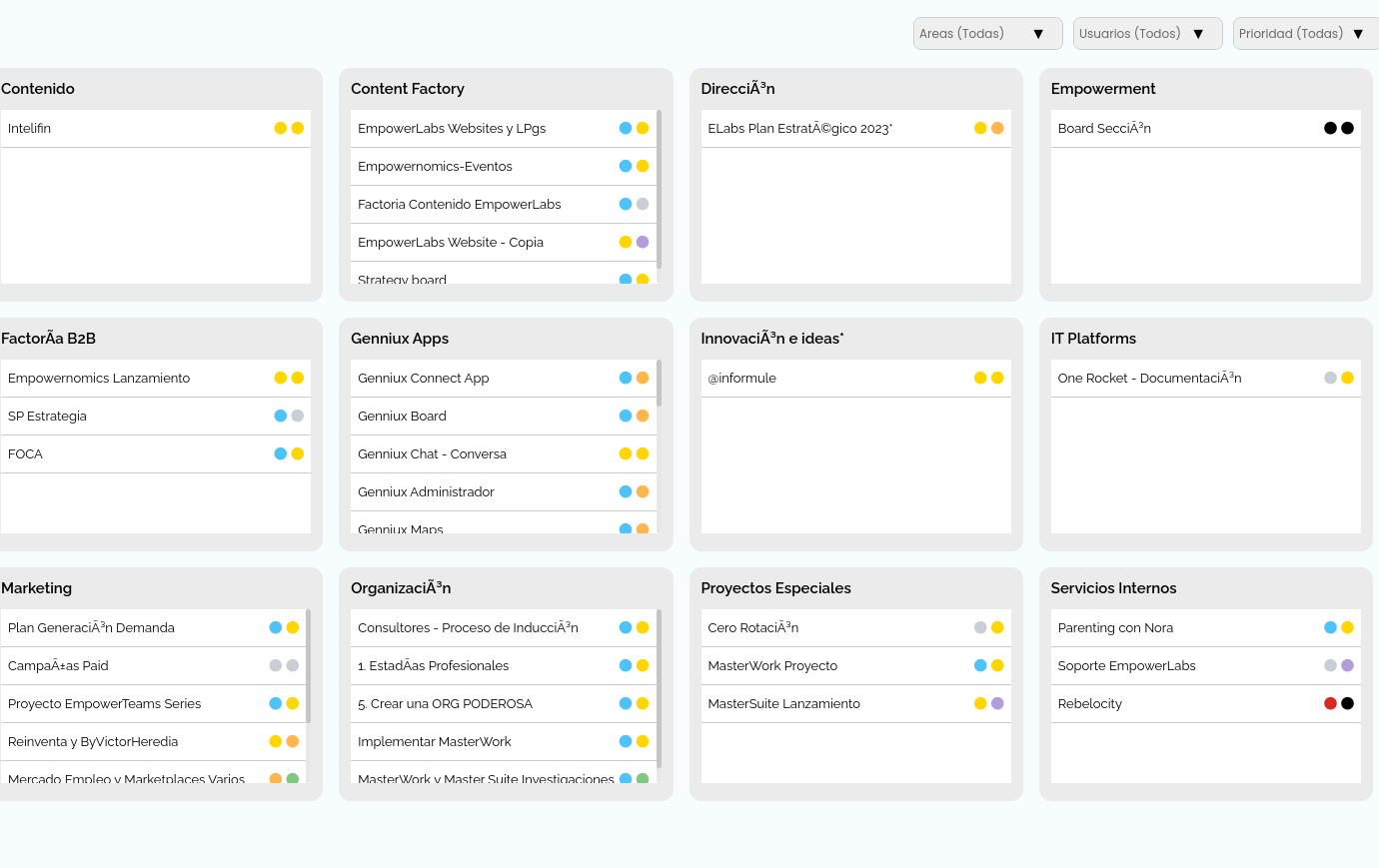Click the gray dot on One Rocket row
1379x868 pixels.
(1330, 378)
